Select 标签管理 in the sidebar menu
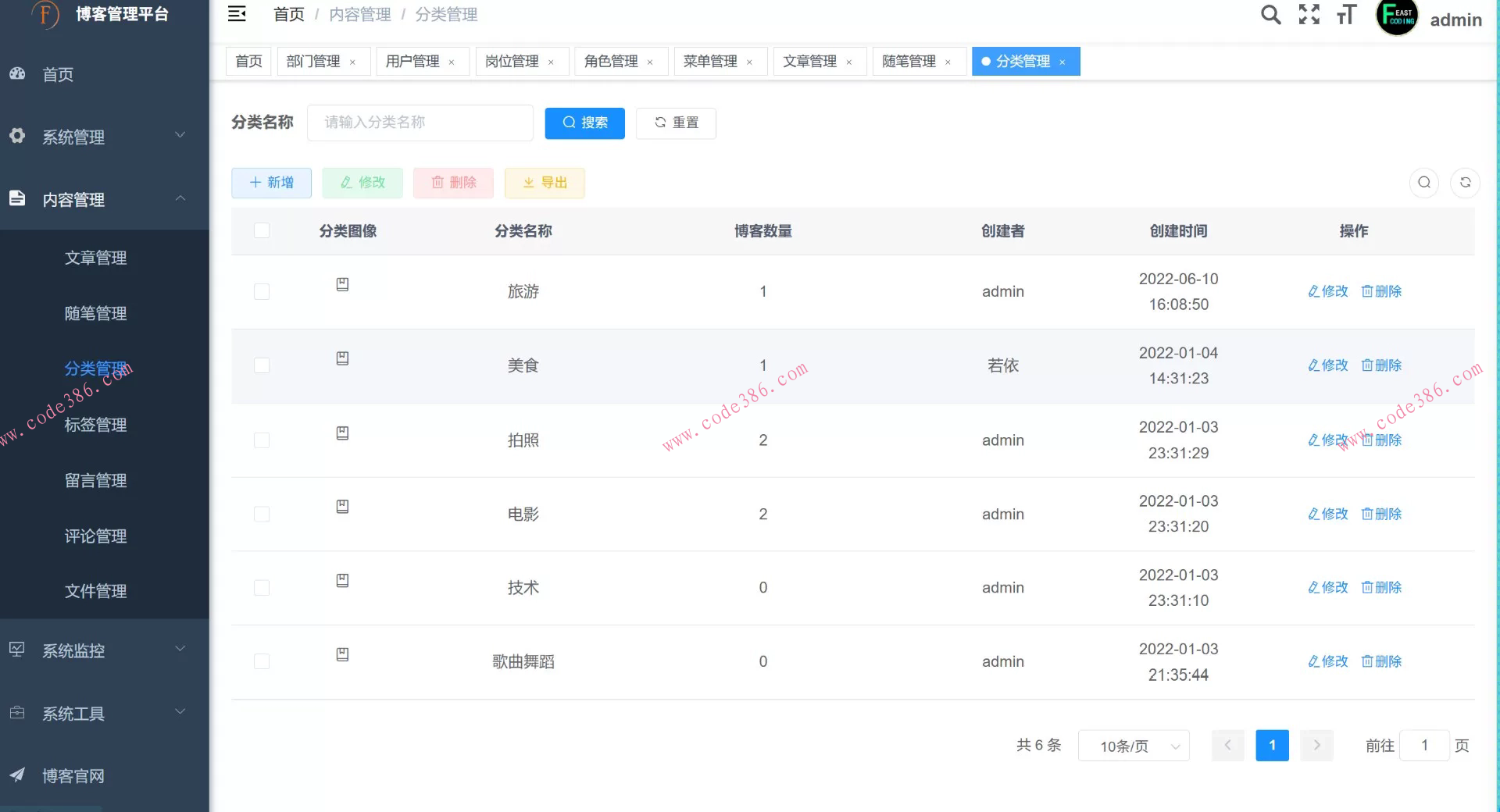The width and height of the screenshot is (1500, 812). click(x=95, y=425)
